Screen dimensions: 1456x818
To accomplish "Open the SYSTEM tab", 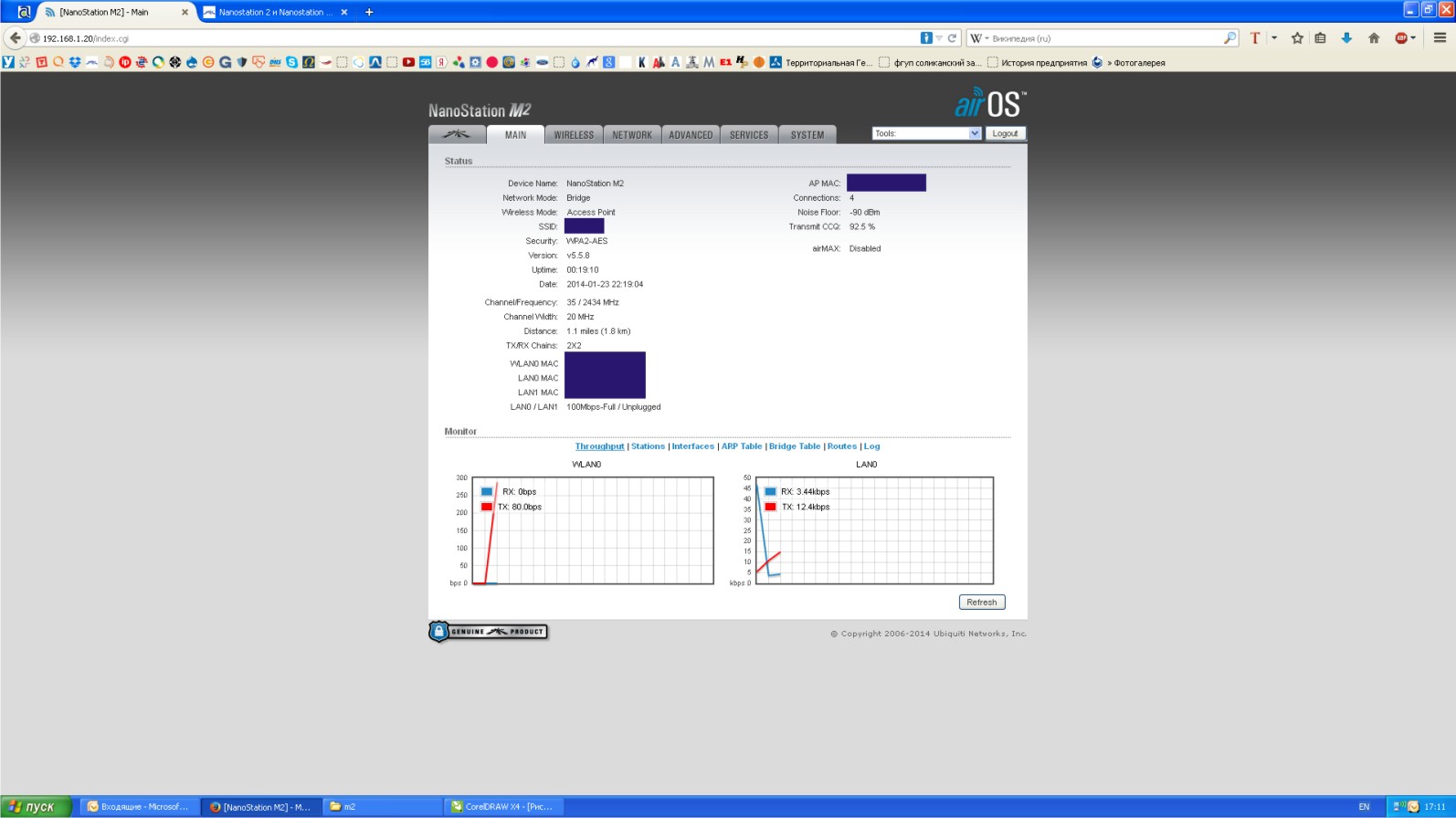I will (x=807, y=134).
